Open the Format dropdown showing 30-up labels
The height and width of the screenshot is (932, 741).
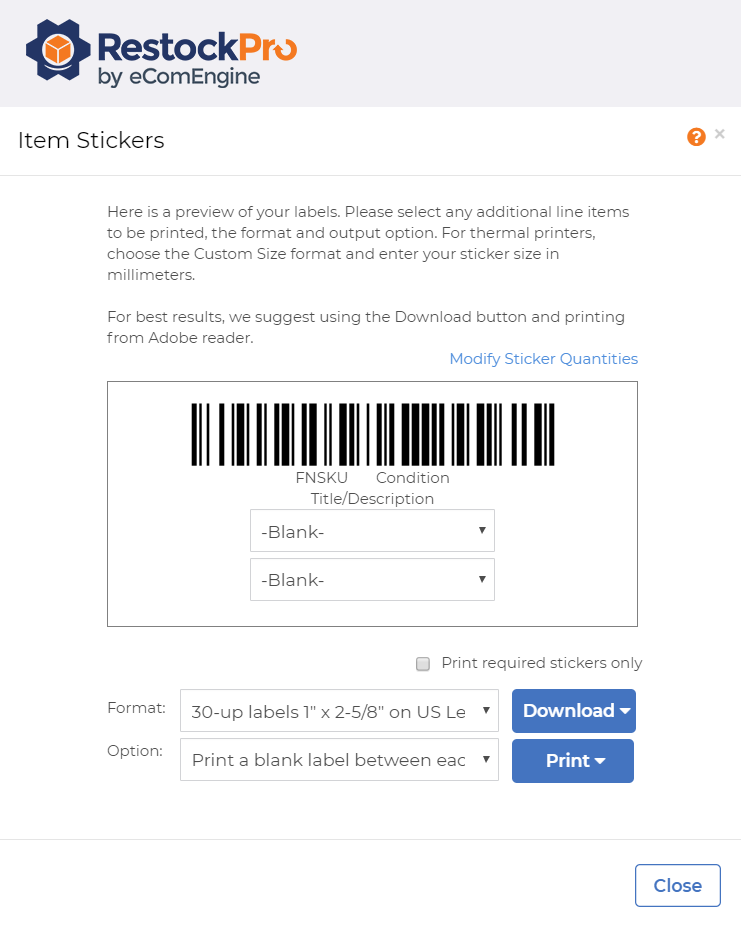click(x=337, y=710)
